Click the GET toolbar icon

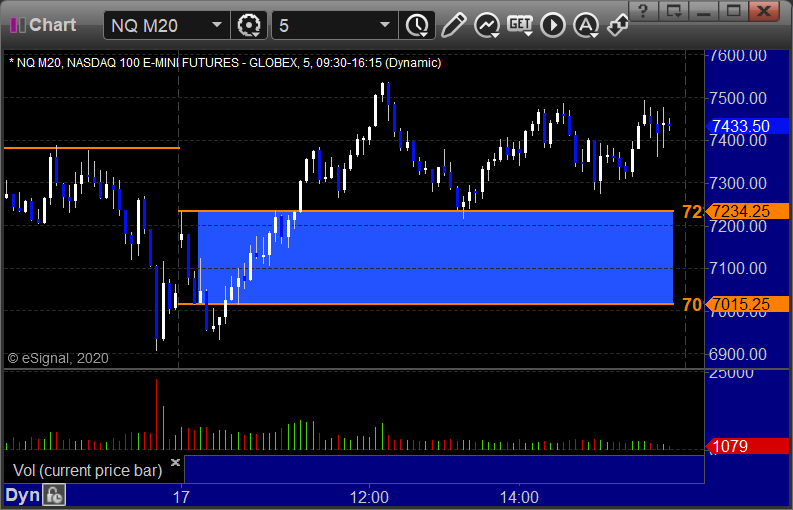click(520, 25)
